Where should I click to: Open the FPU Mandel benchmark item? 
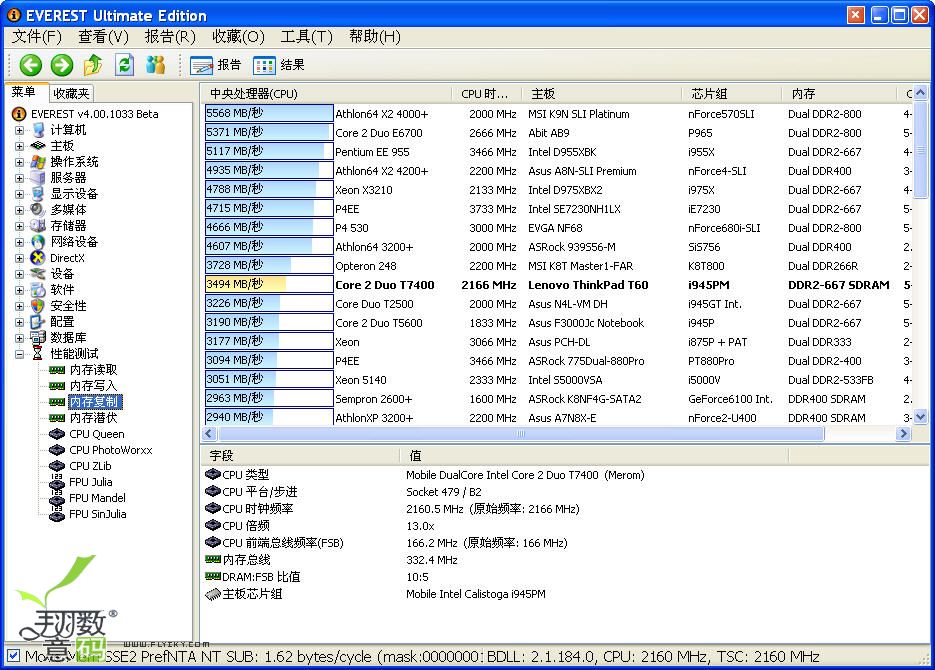point(97,498)
